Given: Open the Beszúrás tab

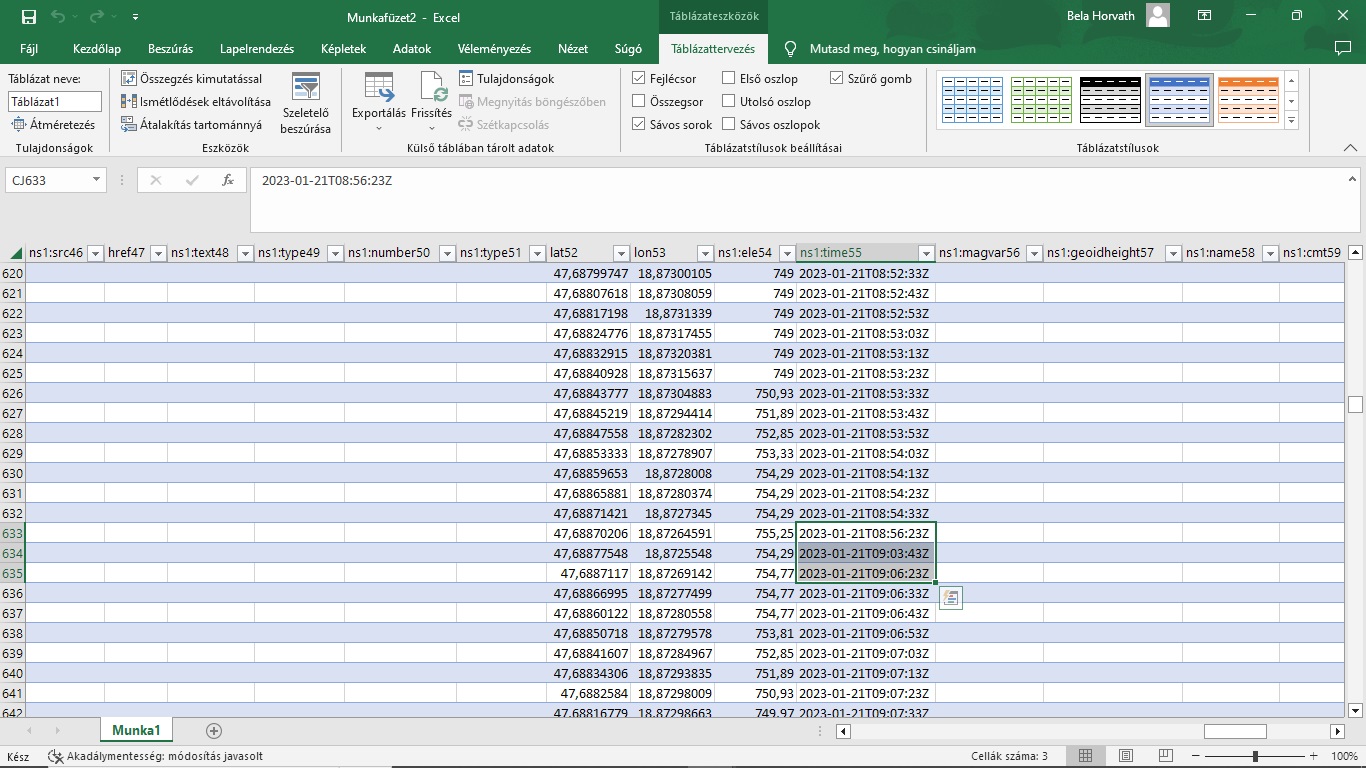Looking at the screenshot, I should [x=170, y=48].
